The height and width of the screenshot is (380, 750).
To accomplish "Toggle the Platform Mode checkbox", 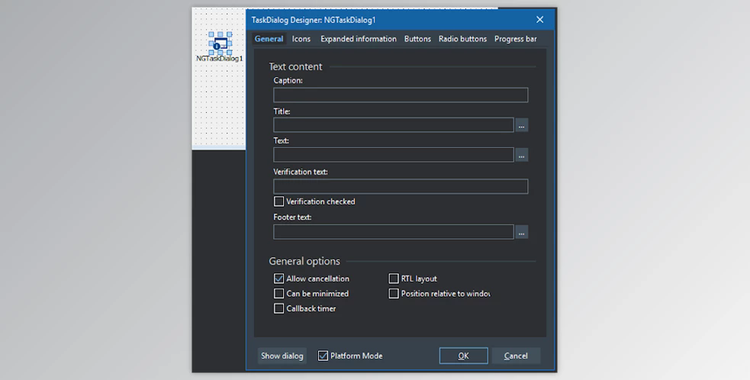I will [323, 356].
